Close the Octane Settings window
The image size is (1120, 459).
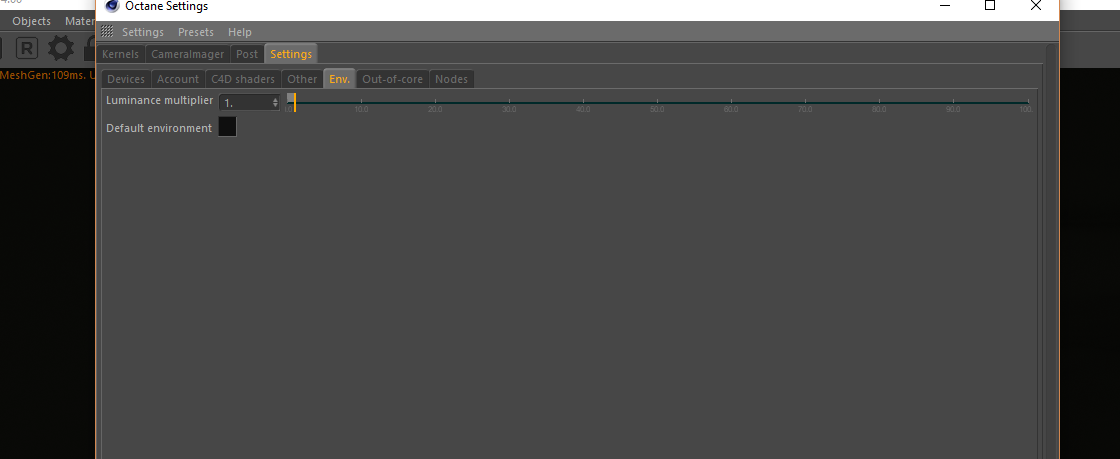pos(1036,6)
